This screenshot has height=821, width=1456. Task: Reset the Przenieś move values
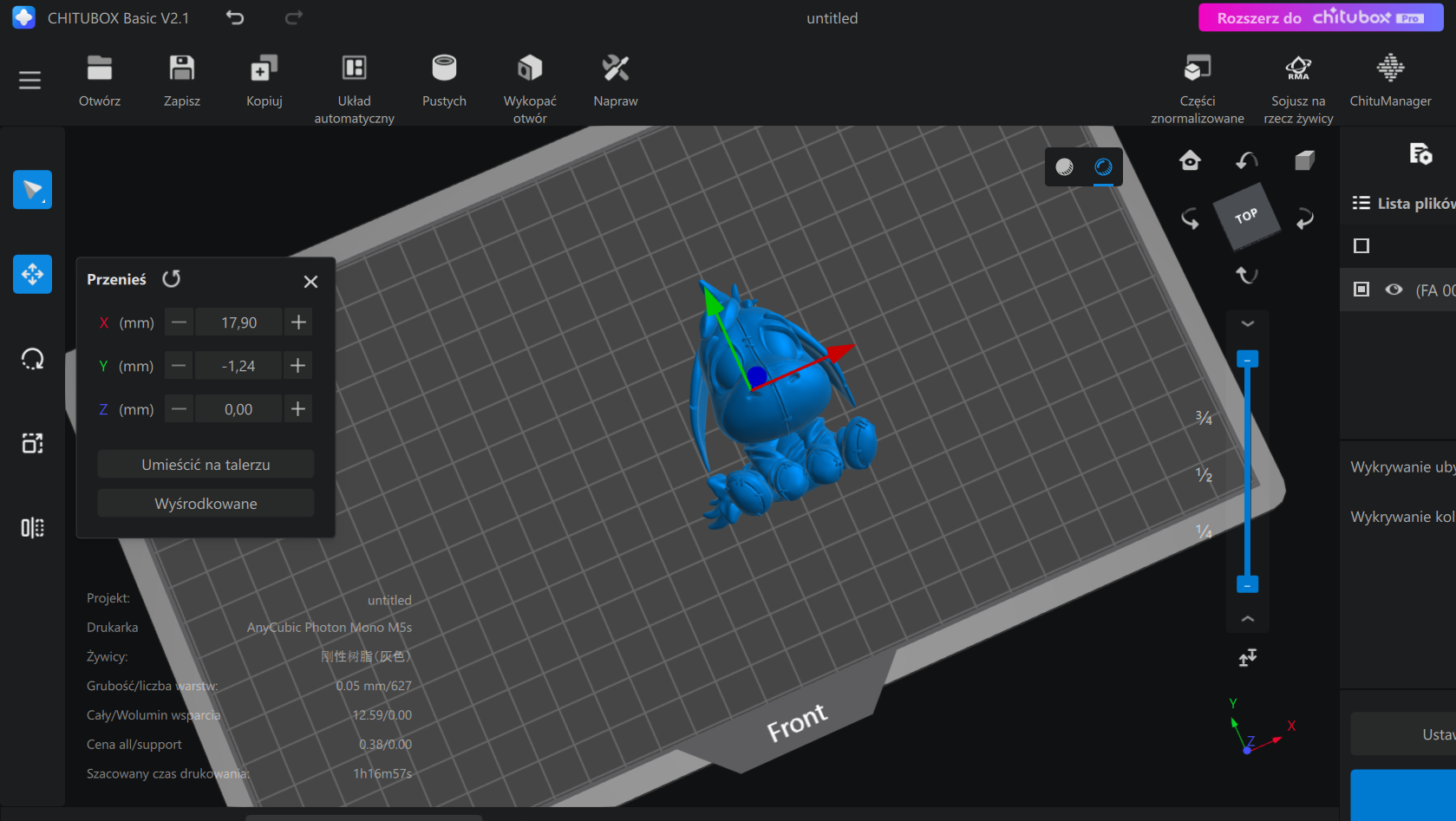172,278
